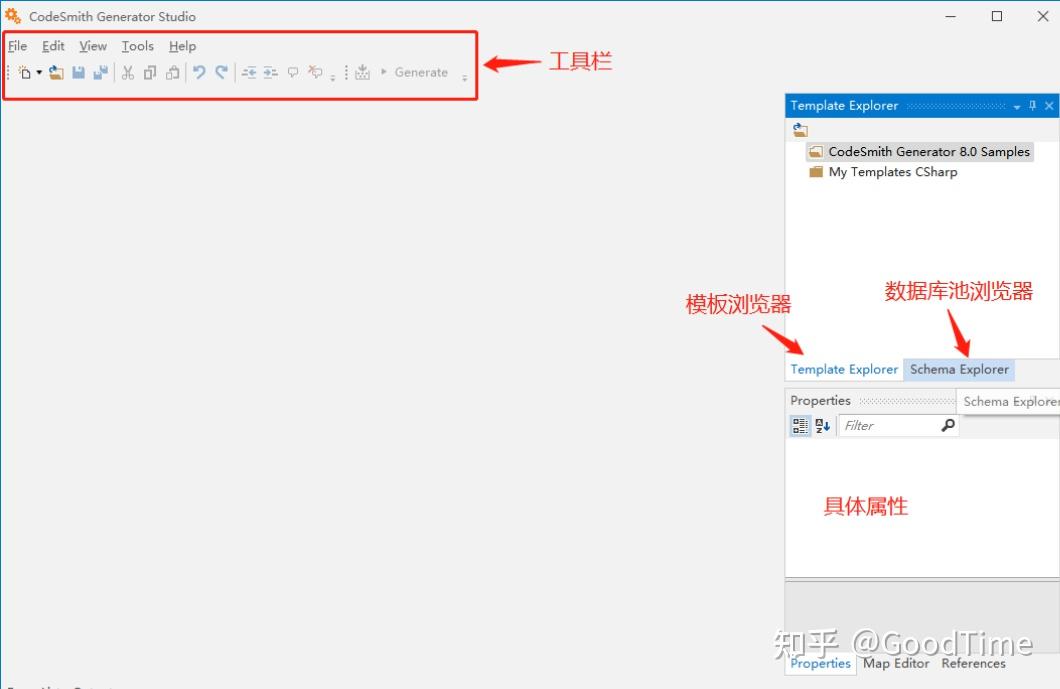Viewport: 1060px width, 689px height.
Task: Switch to the Map Editor view
Action: pos(896,663)
